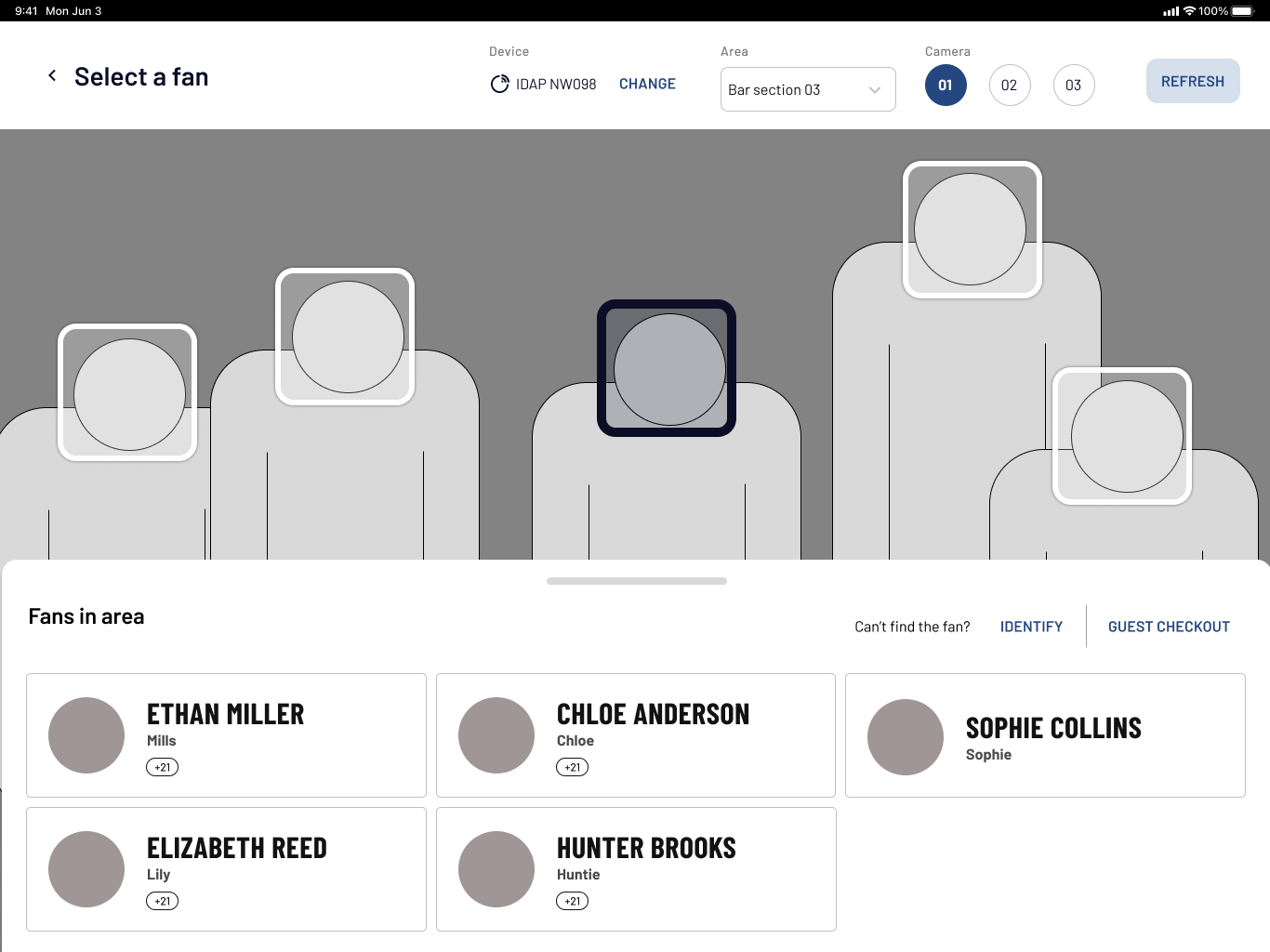This screenshot has width=1270, height=952.
Task: Go back using the left chevron arrow
Action: [x=52, y=76]
